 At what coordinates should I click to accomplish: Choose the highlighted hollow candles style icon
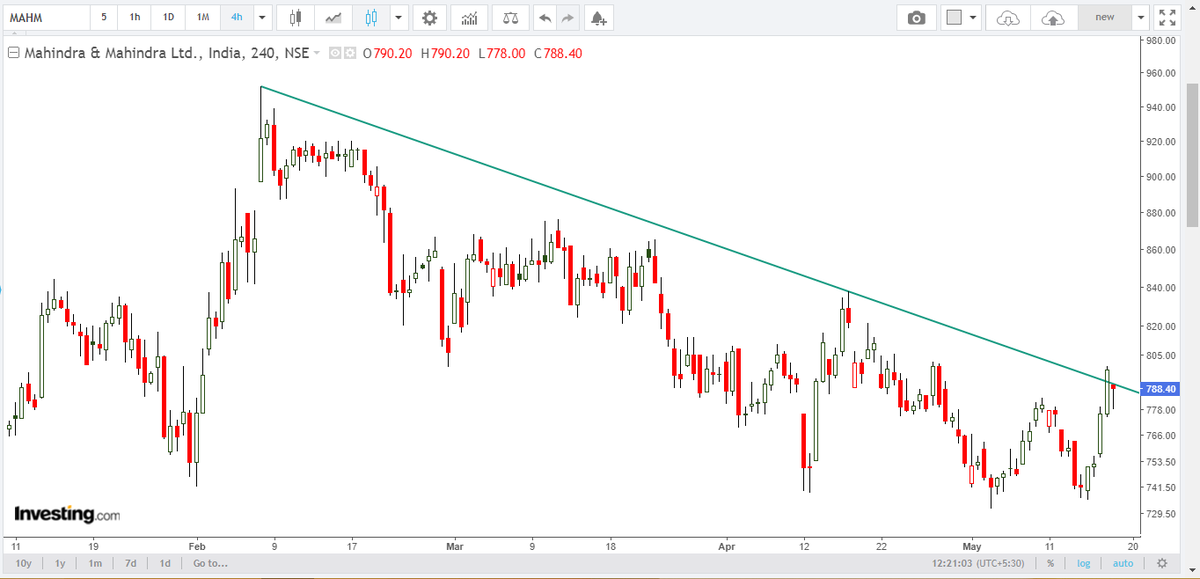pos(372,18)
